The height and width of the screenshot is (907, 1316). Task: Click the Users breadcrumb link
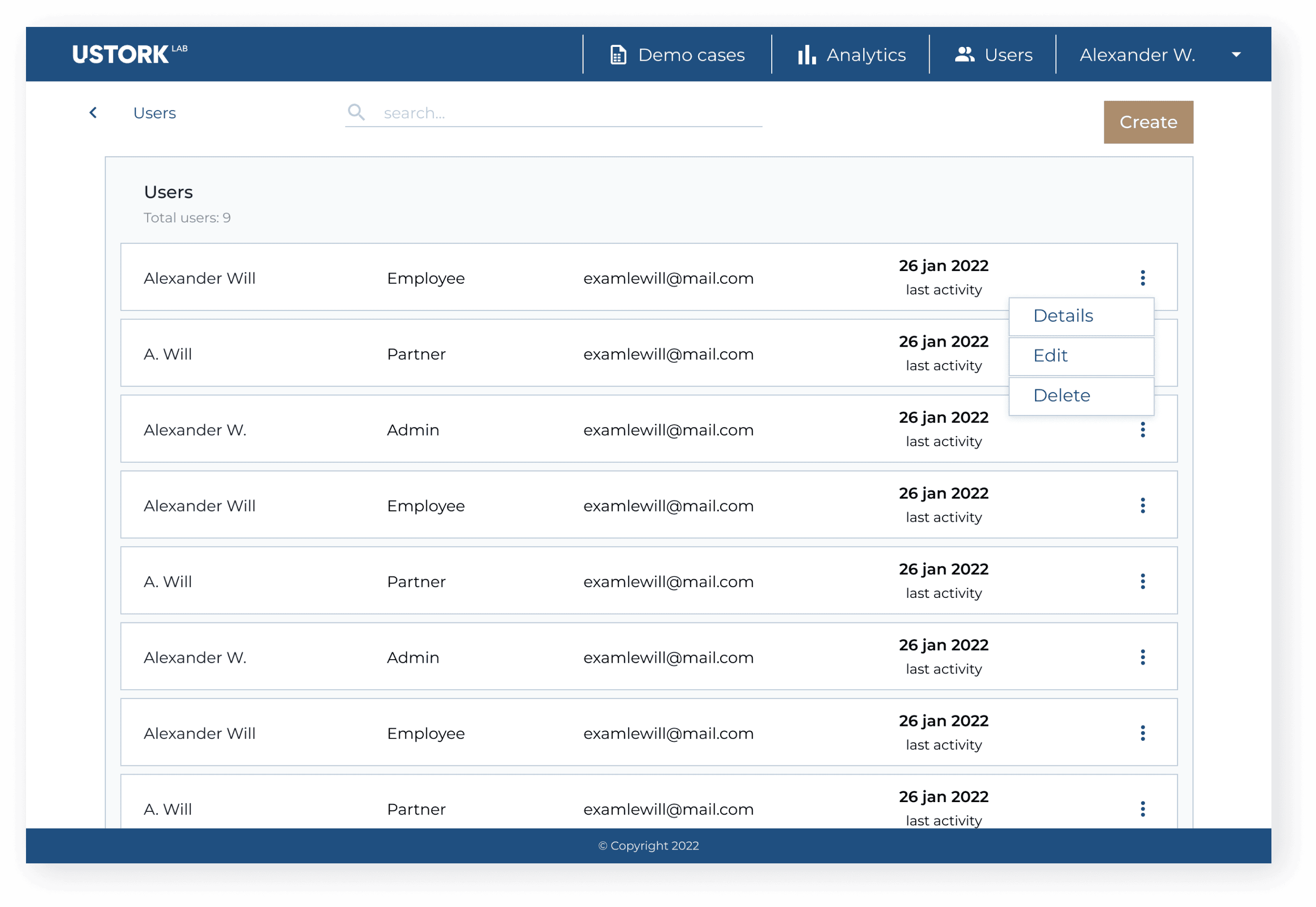pos(154,112)
